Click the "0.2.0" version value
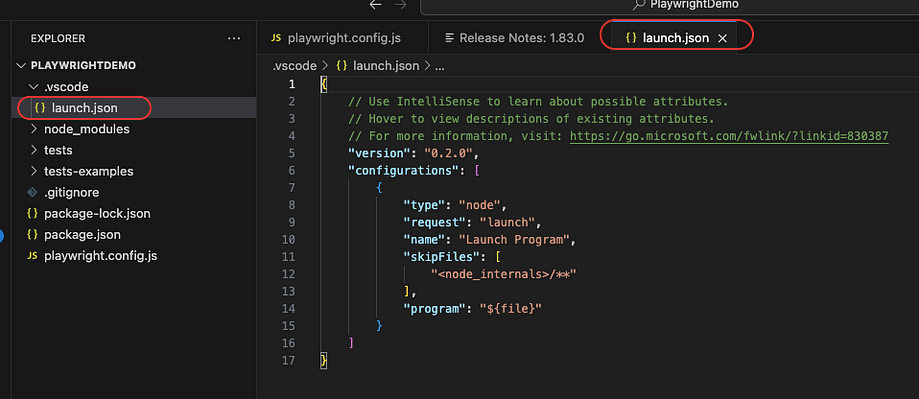Viewport: 919px width, 399px height. pyautogui.click(x=448, y=154)
